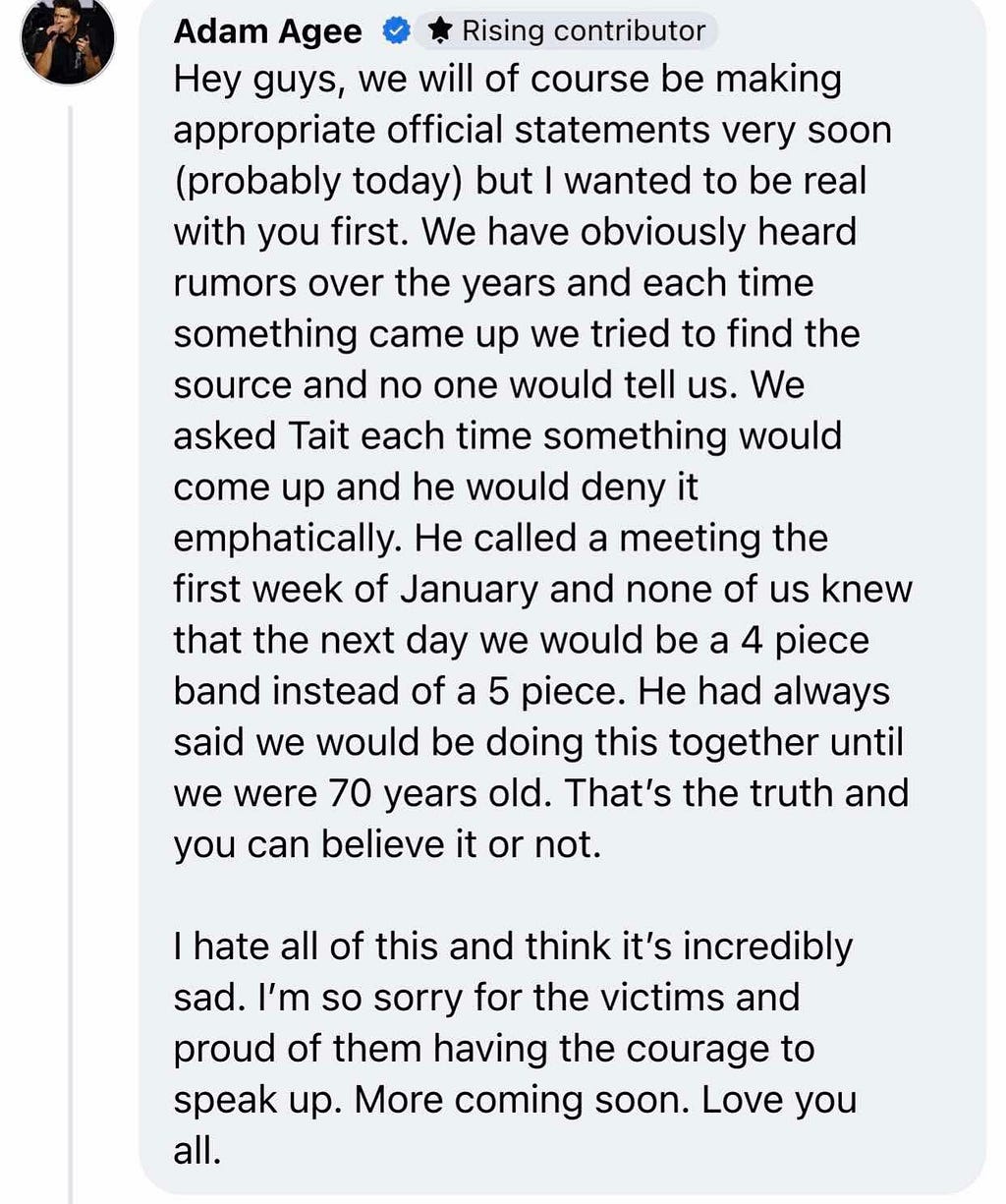1006x1204 pixels.
Task: Click the star icon in contributor badge
Action: click(441, 31)
